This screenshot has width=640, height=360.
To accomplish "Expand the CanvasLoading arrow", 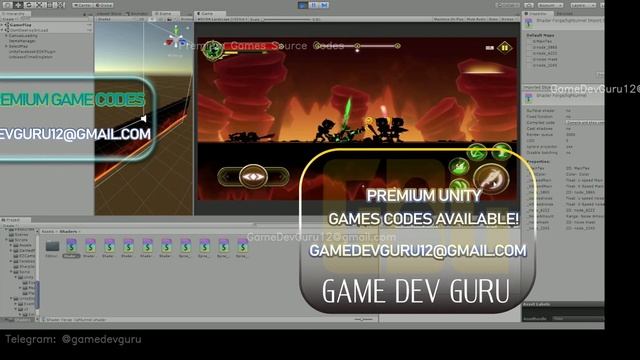I will coord(6,36).
